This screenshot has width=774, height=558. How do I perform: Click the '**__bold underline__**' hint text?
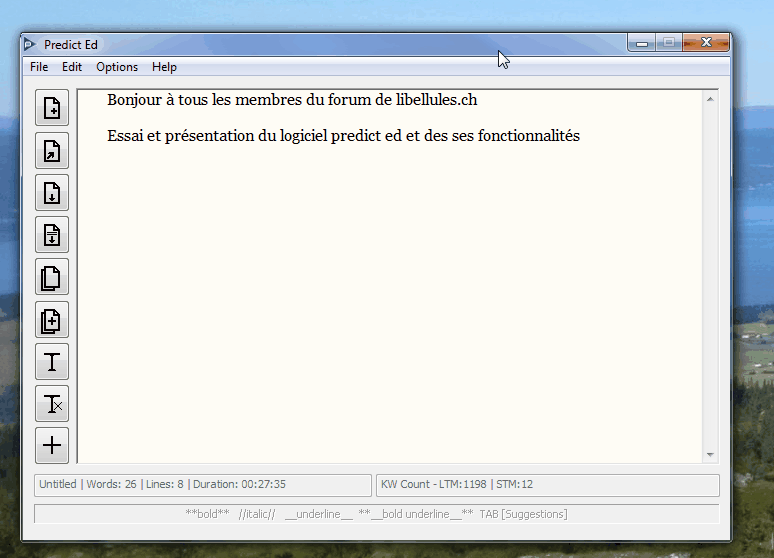pyautogui.click(x=416, y=514)
